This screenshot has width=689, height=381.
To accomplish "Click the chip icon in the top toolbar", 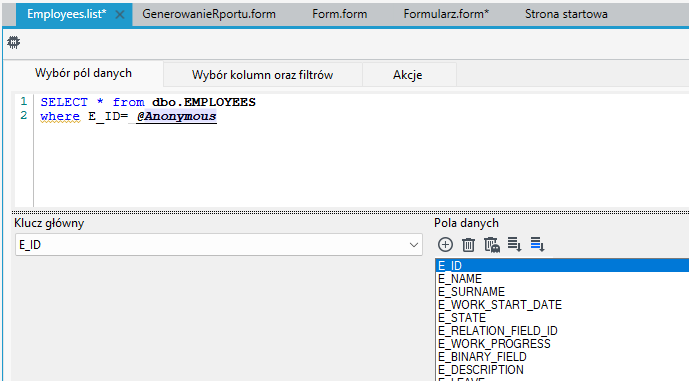I will pyautogui.click(x=14, y=42).
